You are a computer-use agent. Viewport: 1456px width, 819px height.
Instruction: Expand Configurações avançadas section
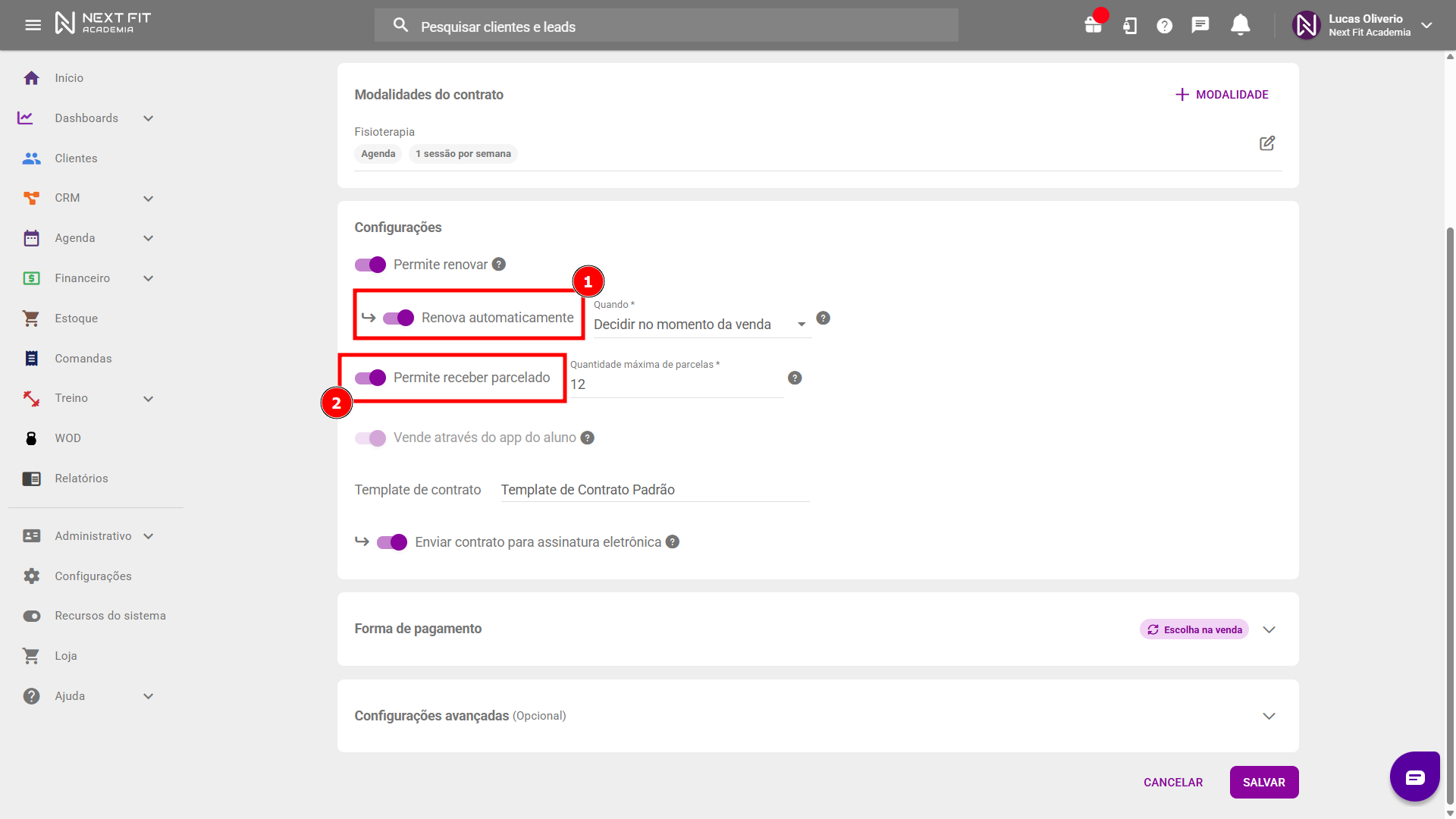(1269, 716)
